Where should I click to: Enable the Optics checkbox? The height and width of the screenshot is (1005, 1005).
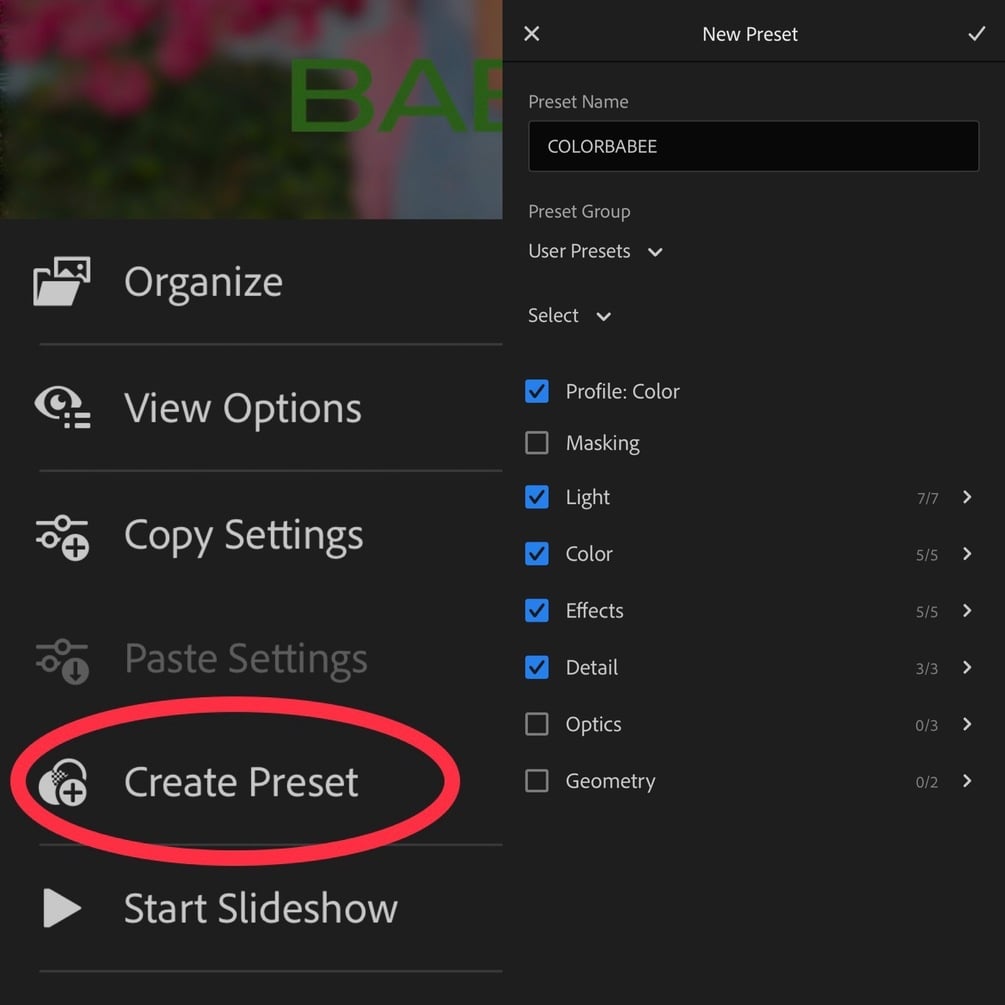click(537, 724)
